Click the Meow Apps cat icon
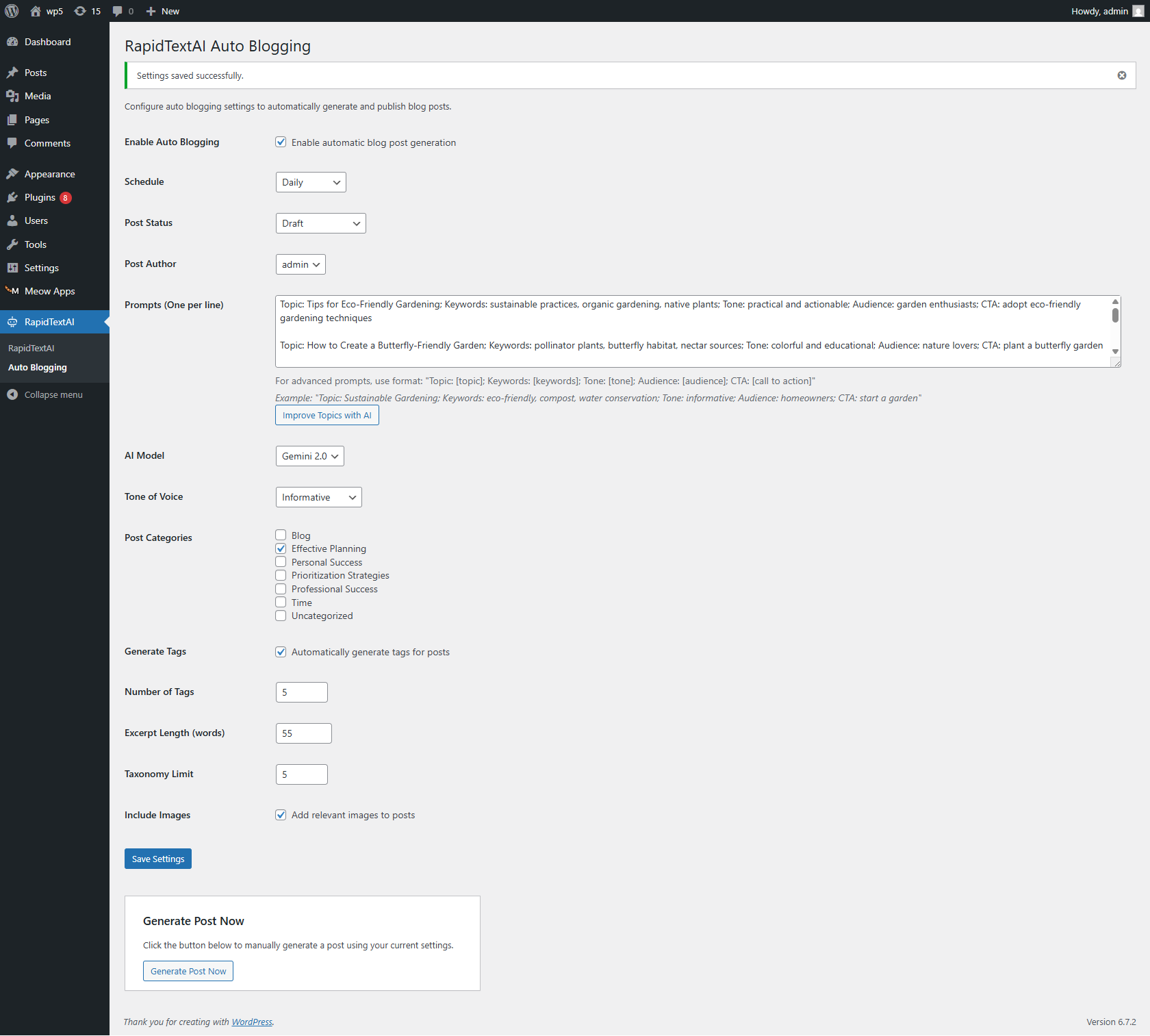Image resolution: width=1150 pixels, height=1036 pixels. pyautogui.click(x=12, y=291)
